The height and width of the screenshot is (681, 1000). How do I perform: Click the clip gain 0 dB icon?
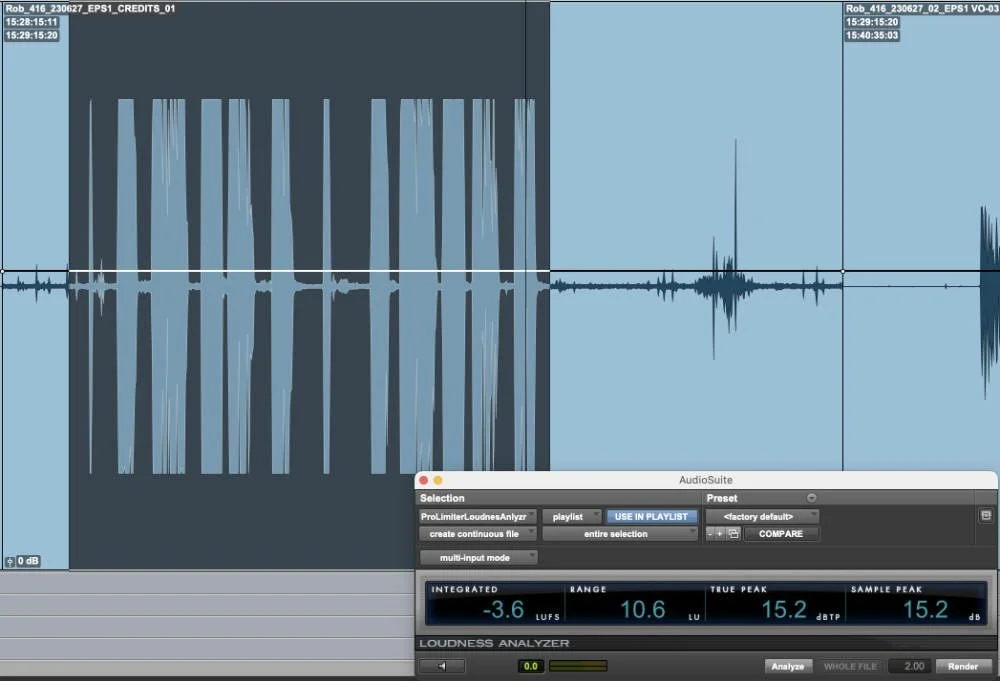(20, 561)
